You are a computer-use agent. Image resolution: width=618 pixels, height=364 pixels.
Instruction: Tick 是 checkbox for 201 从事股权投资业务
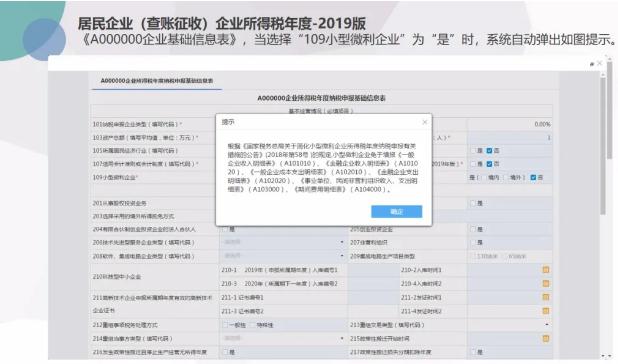473,203
